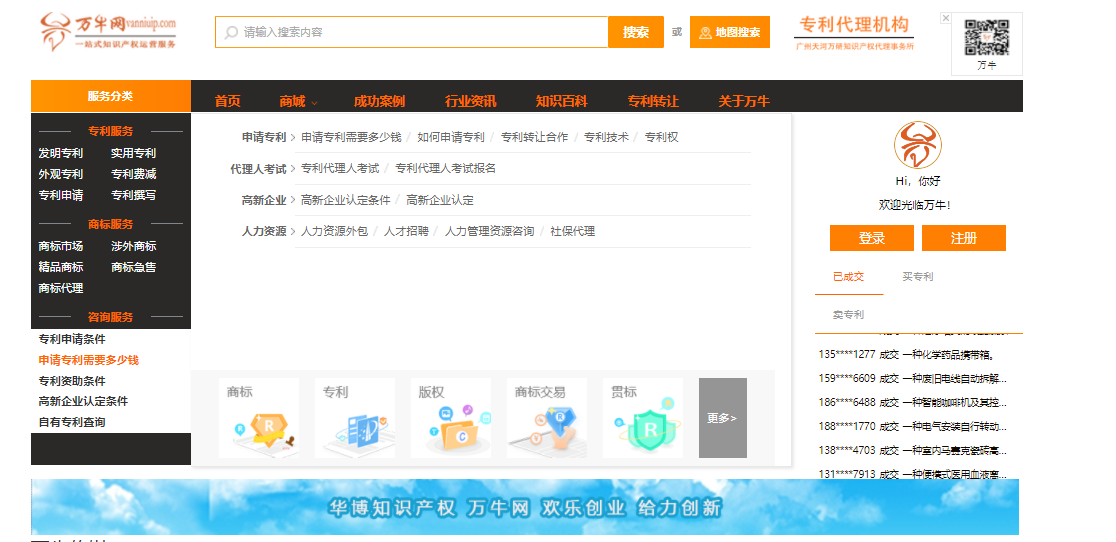Viewport: 1116px width, 542px height.
Task: Select 实用专利 in sidebar
Action: tap(133, 153)
